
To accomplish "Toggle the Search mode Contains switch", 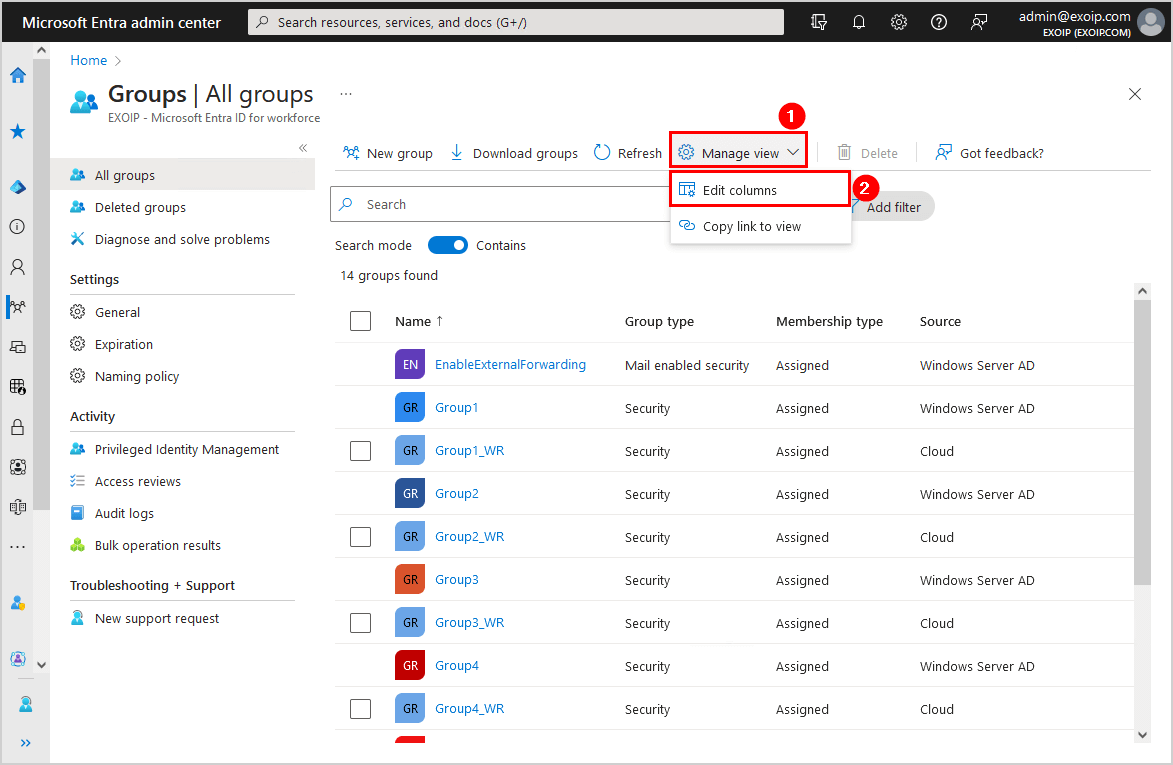I will coord(448,245).
